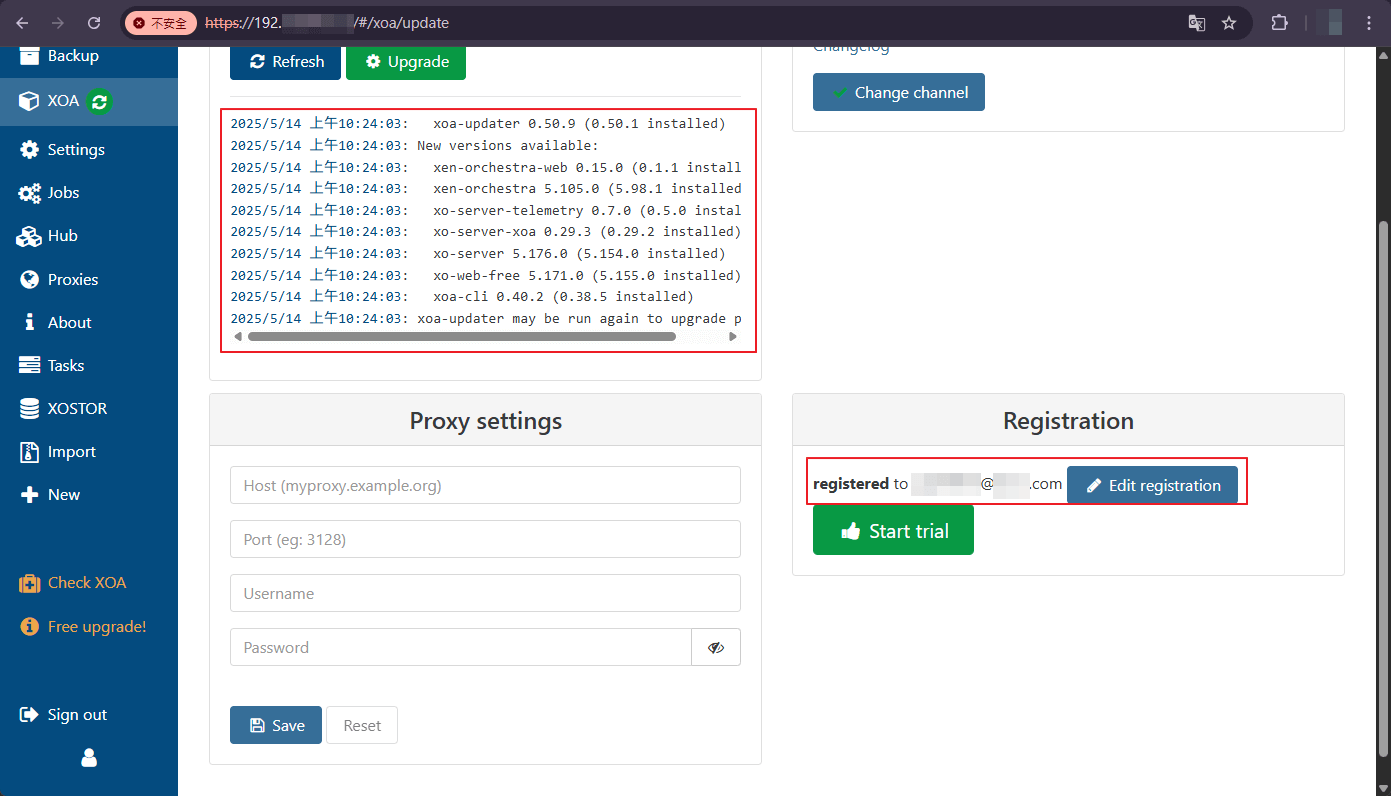Screen dimensions: 1391x796
Task: Click the Start trial button
Action: coord(893,530)
